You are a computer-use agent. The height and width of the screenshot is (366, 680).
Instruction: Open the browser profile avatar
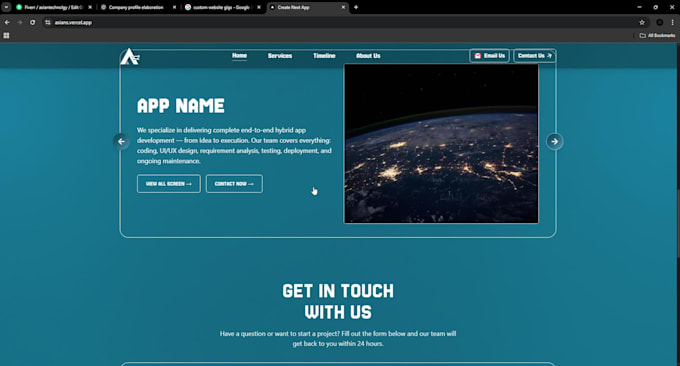(x=660, y=23)
